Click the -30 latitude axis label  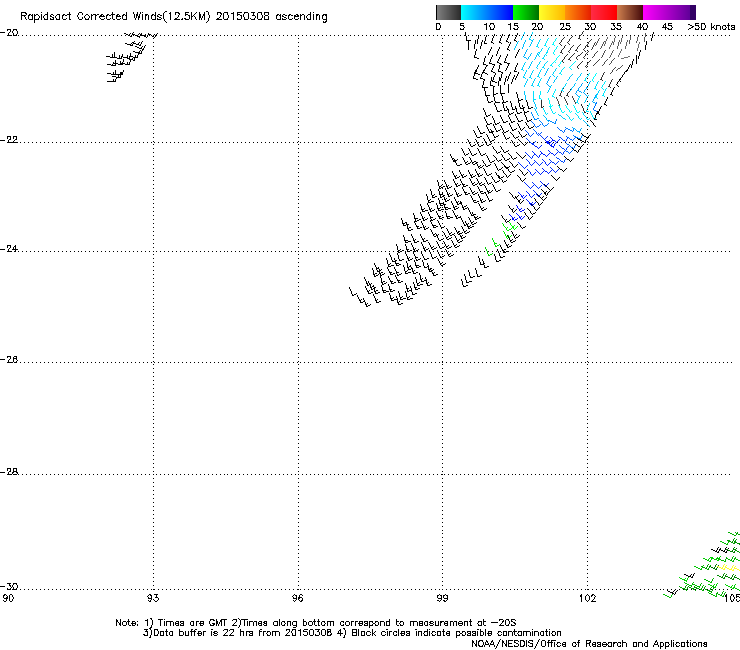[x=9, y=587]
